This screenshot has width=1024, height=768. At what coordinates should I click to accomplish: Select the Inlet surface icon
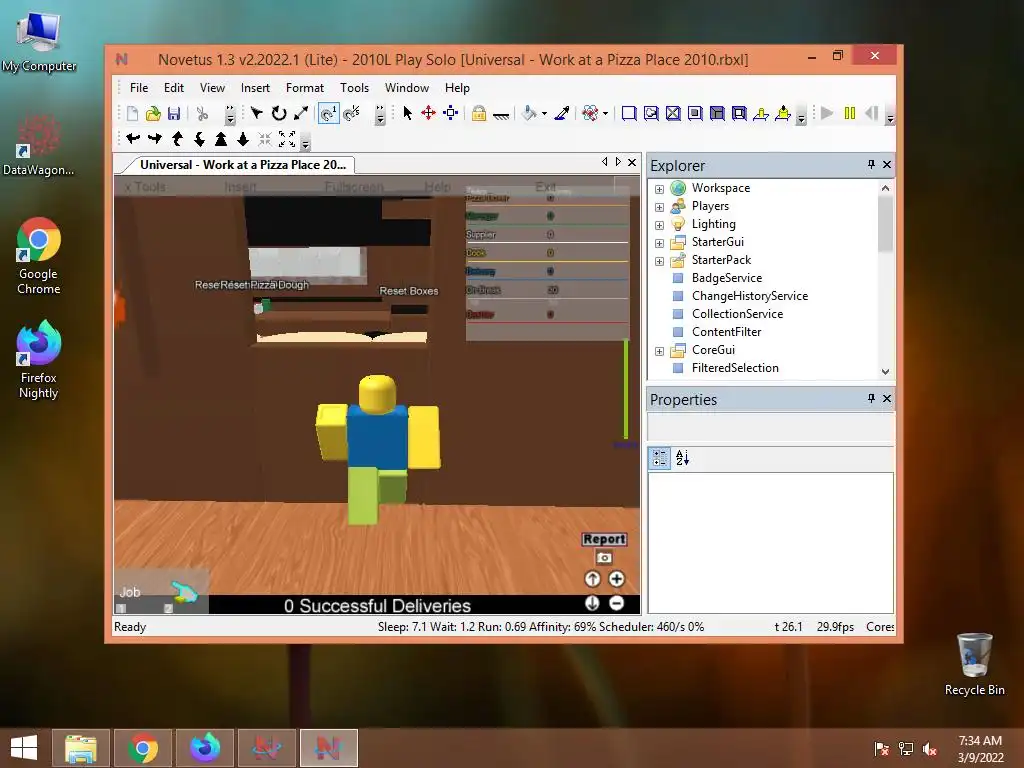point(717,114)
